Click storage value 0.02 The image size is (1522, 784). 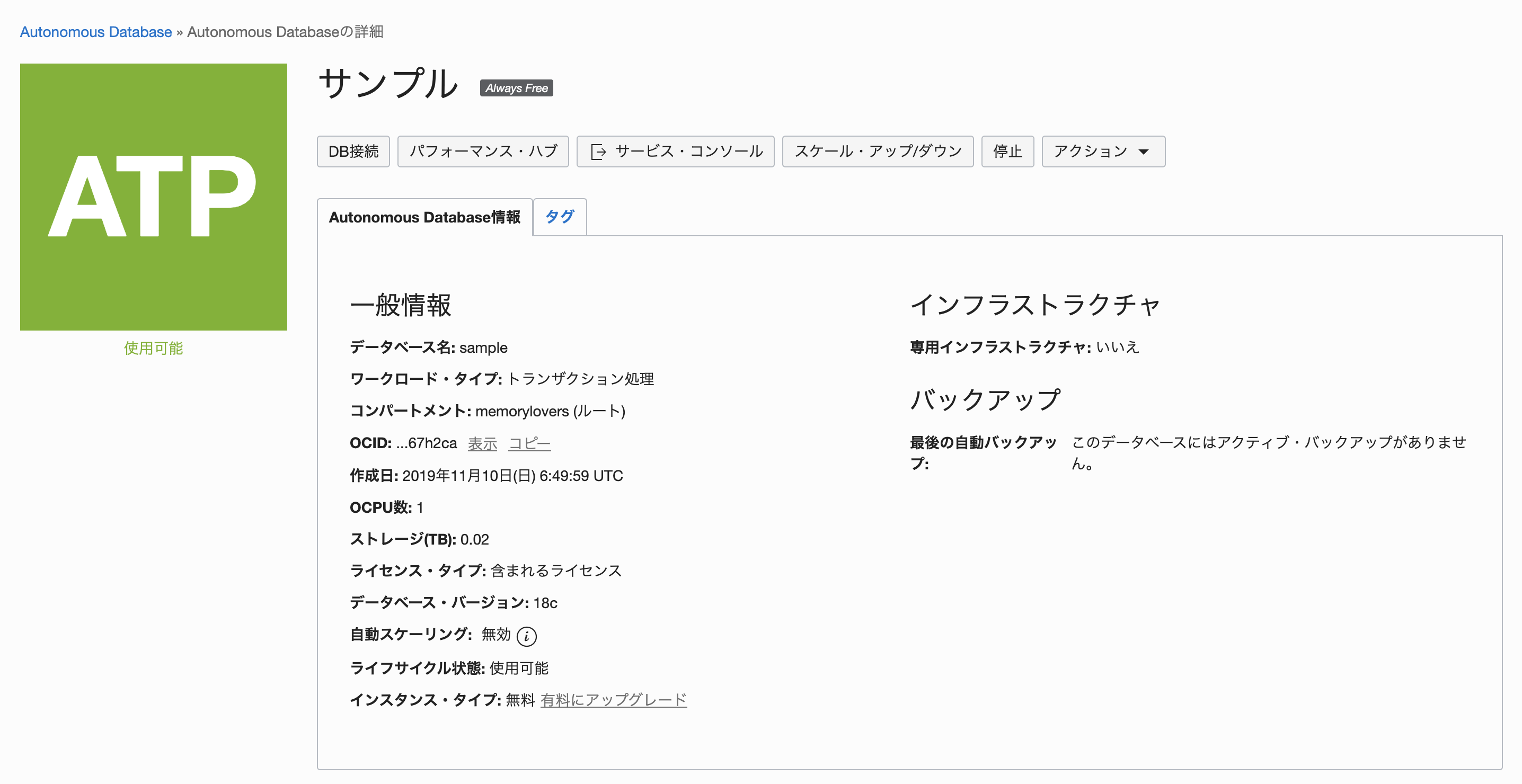(x=474, y=539)
